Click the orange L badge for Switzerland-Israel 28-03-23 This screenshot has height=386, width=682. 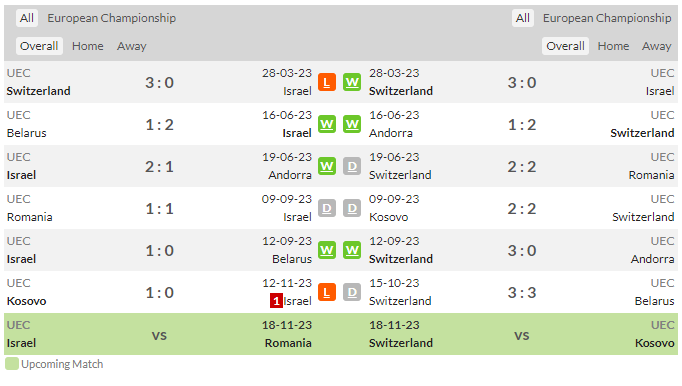(327, 82)
